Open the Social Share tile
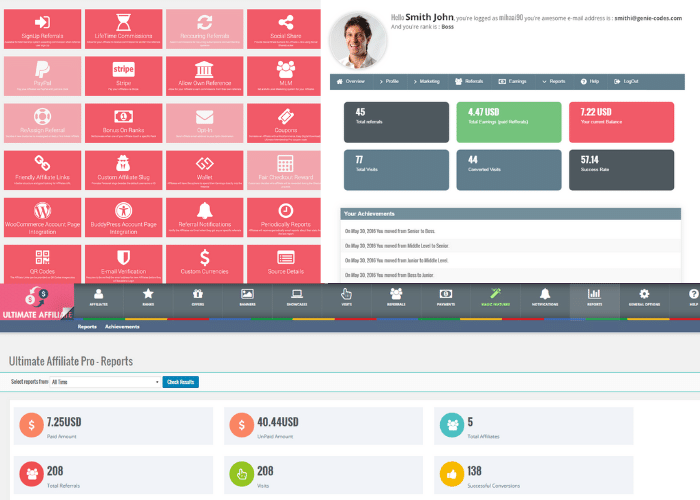This screenshot has height=500, width=700. click(284, 29)
